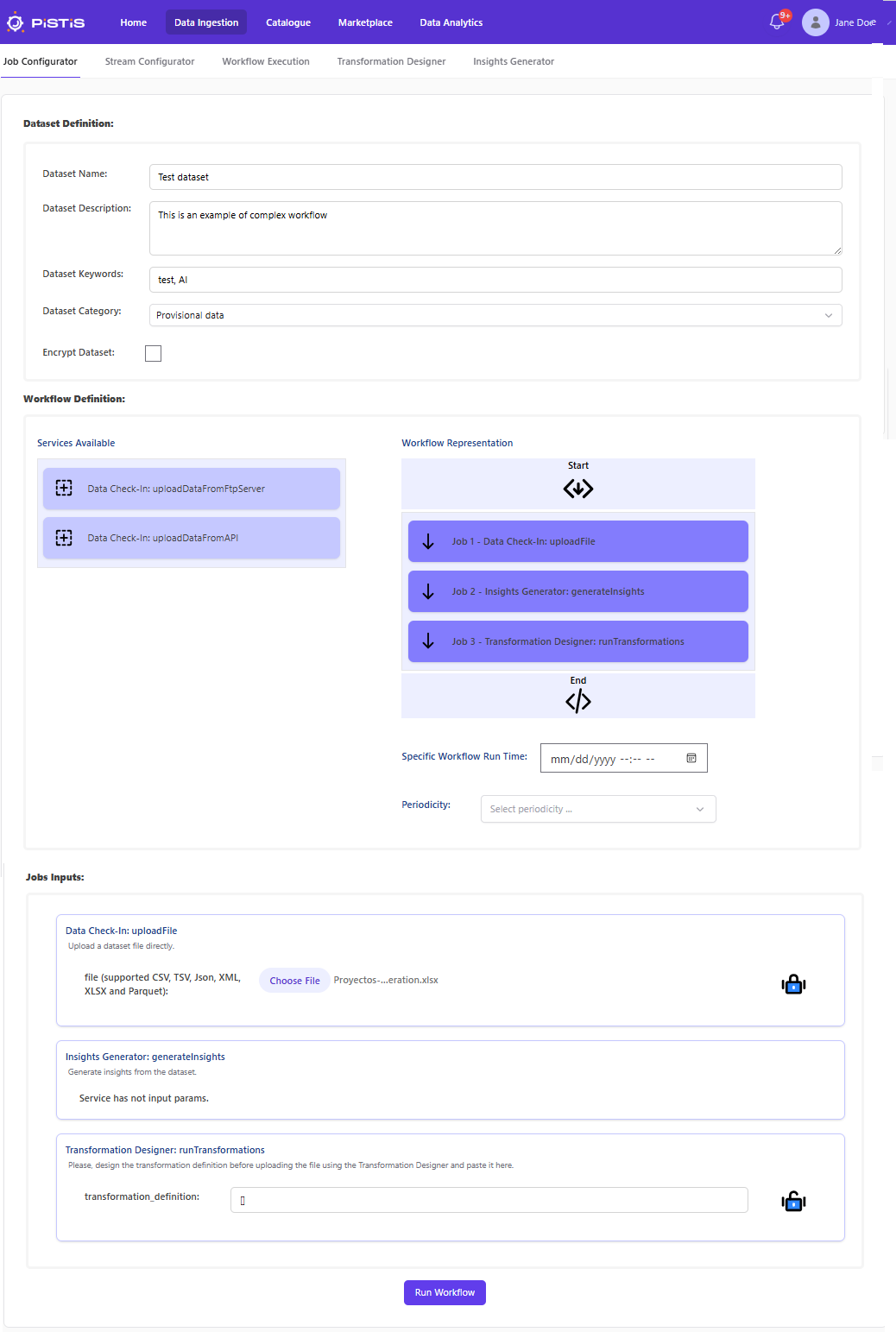Open the Dataset Category dropdown
Image resolution: width=896 pixels, height=1332 pixels.
pyautogui.click(x=495, y=315)
